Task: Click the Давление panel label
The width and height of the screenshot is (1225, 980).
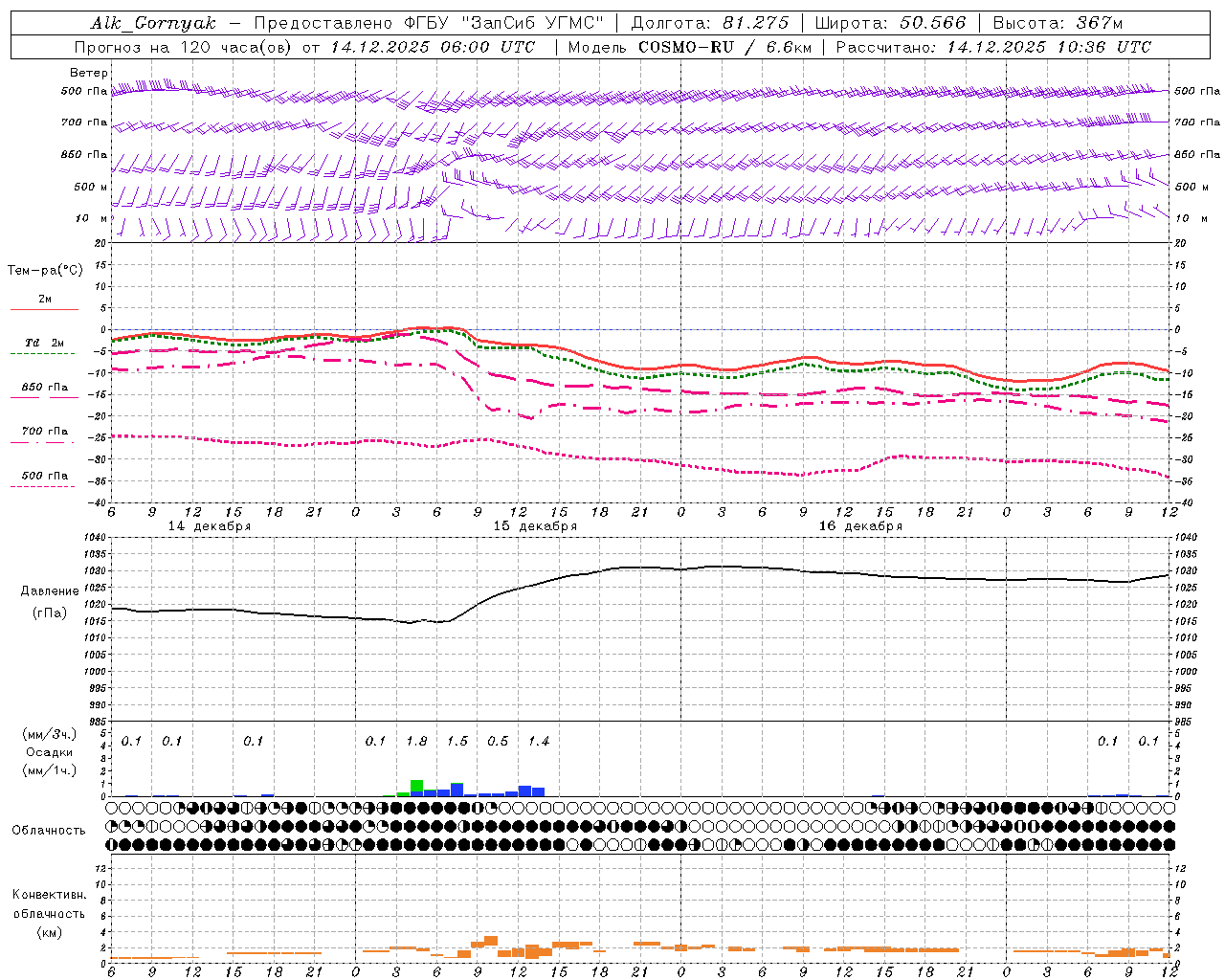Action: click(x=50, y=591)
